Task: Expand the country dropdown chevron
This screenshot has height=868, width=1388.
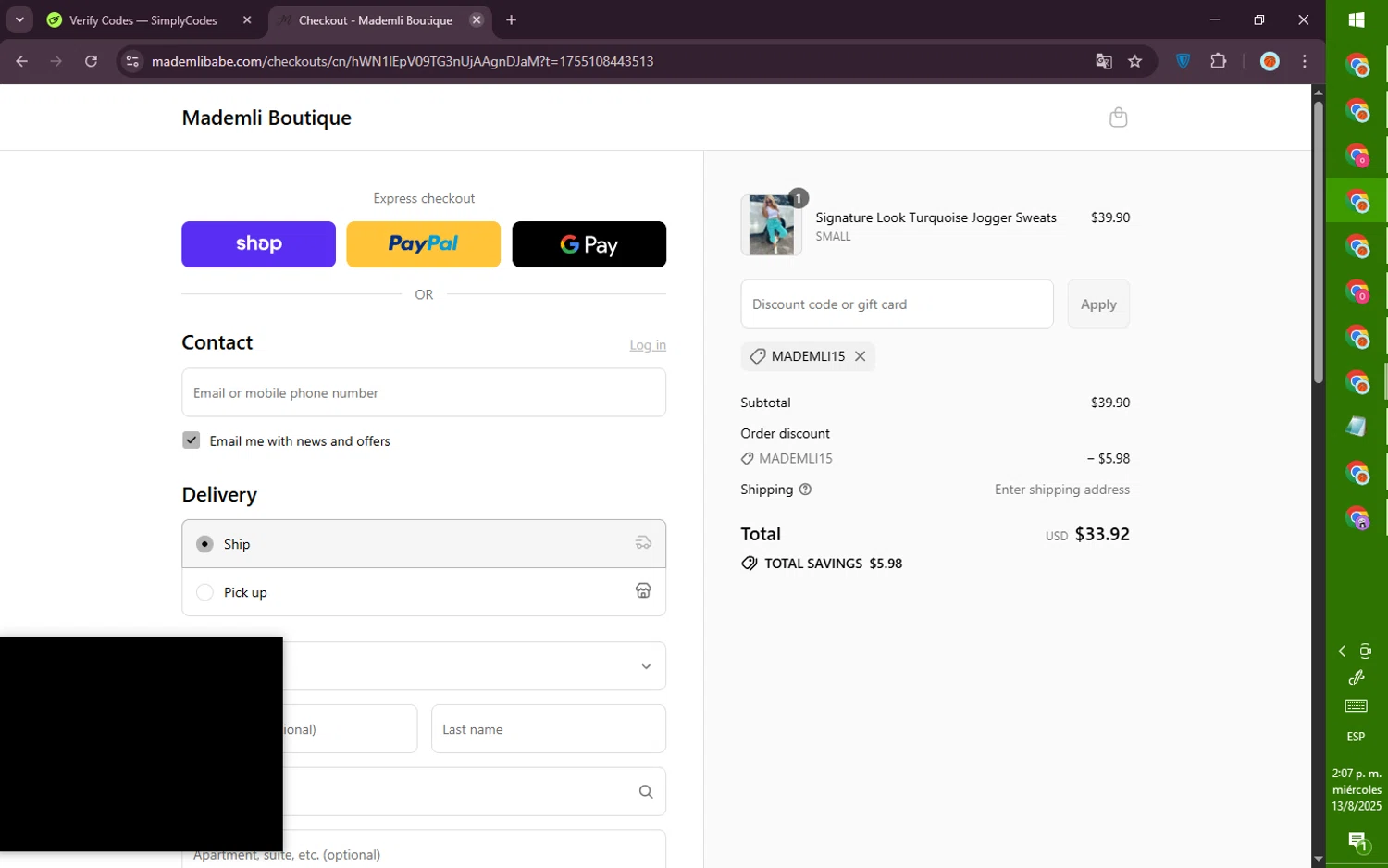Action: click(646, 666)
